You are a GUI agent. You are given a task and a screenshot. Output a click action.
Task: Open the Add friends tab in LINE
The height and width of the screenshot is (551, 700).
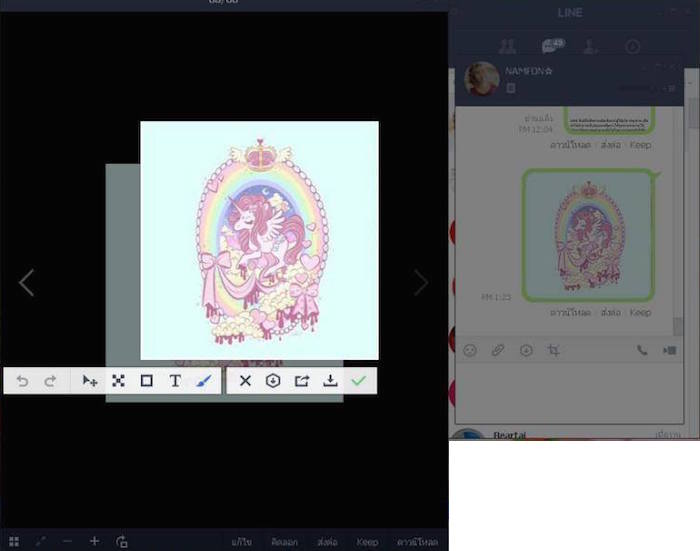click(x=591, y=46)
